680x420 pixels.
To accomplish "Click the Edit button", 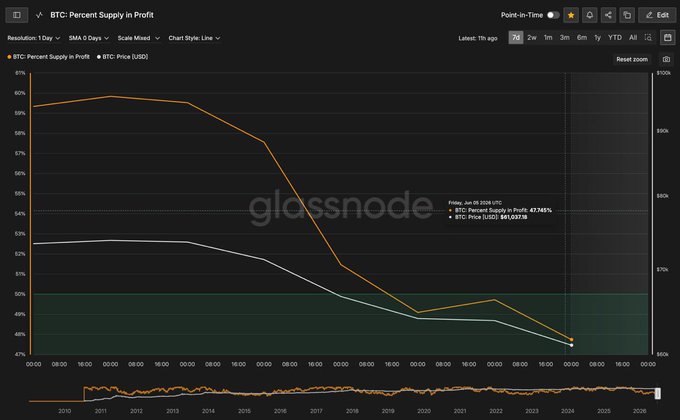I will 657,15.
